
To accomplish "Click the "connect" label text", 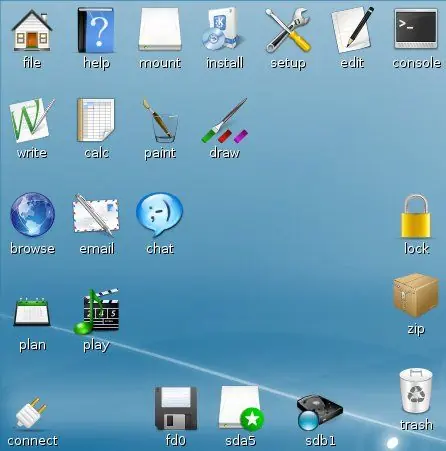I will pos(32,441).
